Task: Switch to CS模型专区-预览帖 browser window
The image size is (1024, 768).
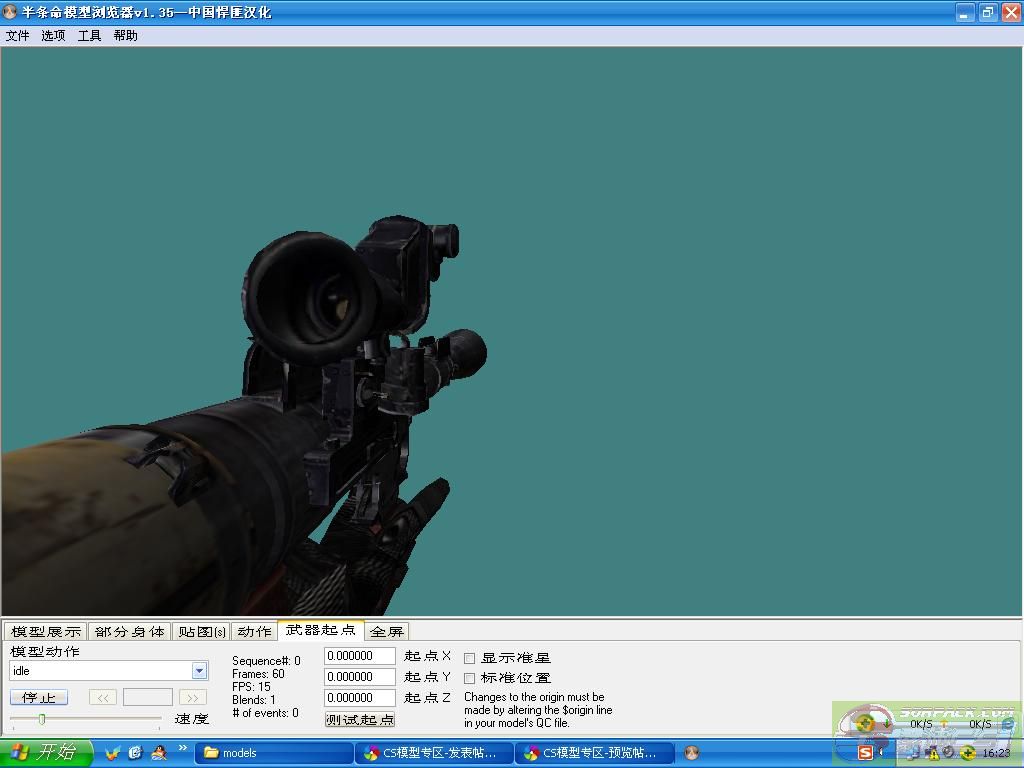Action: pyautogui.click(x=594, y=753)
